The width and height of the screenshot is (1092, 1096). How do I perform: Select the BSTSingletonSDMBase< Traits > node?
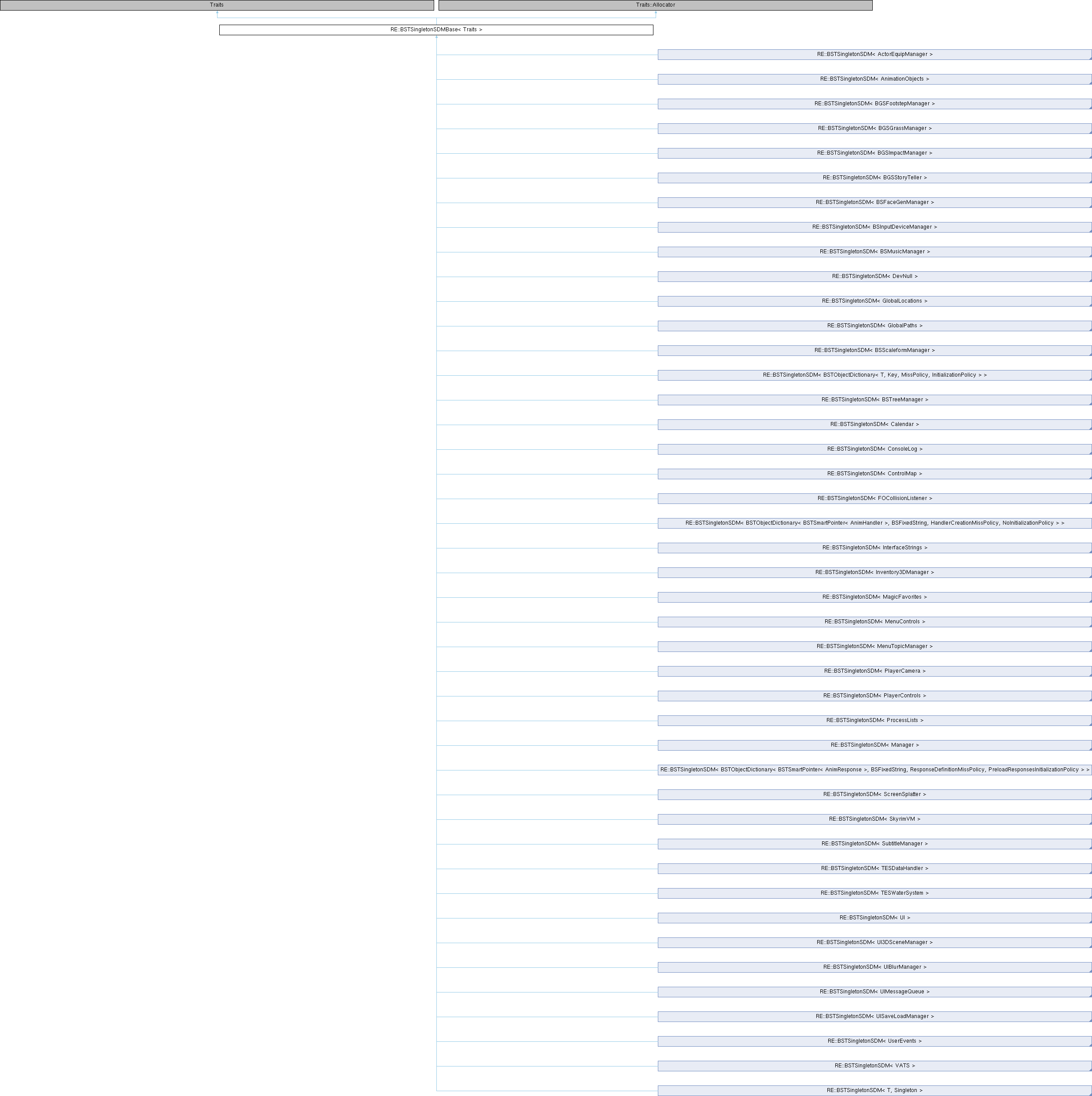click(436, 30)
